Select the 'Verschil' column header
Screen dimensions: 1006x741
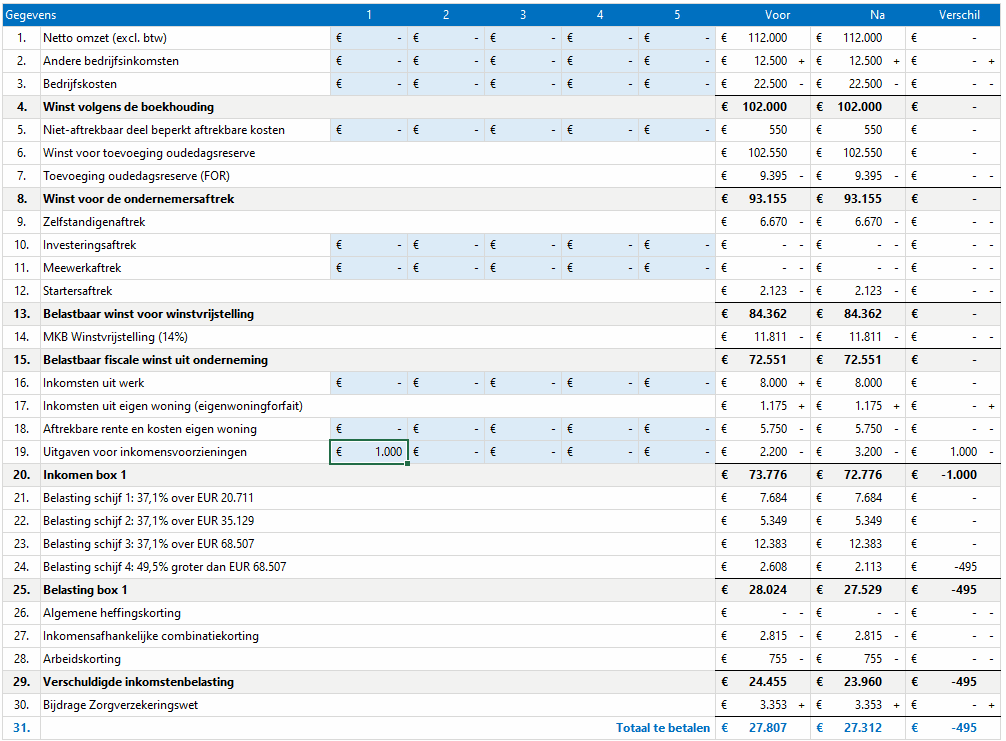click(959, 15)
